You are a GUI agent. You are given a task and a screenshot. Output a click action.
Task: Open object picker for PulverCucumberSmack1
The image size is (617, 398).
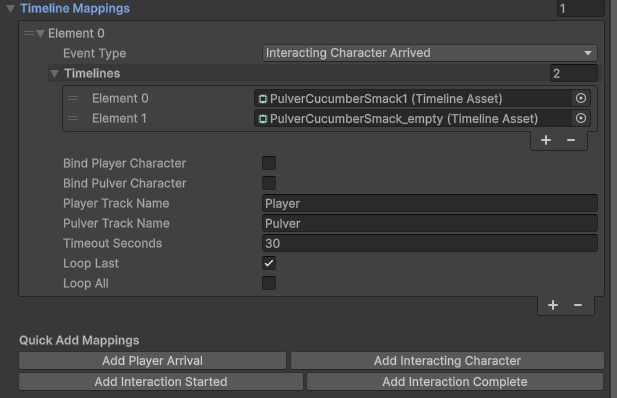coord(581,98)
